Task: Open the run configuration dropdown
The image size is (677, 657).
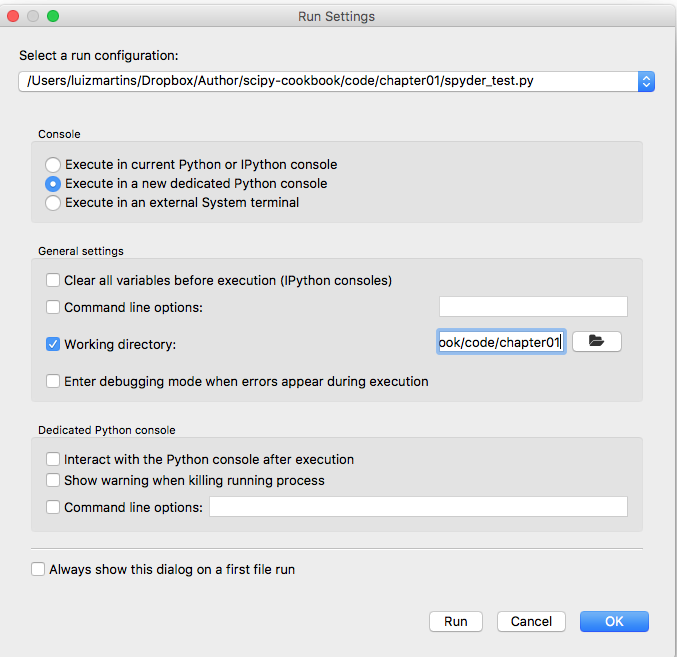Action: (646, 81)
